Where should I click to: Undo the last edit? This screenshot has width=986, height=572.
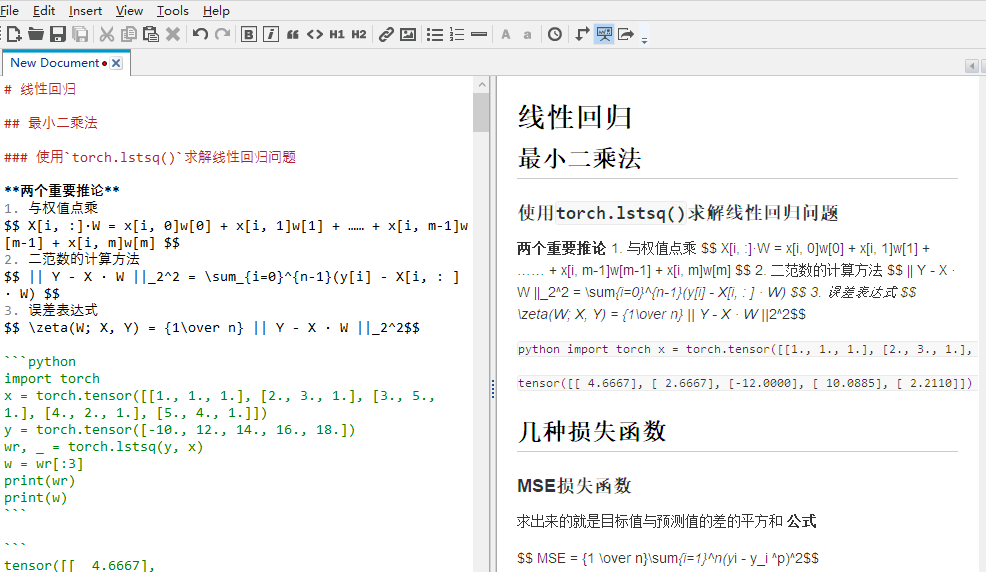[200, 34]
